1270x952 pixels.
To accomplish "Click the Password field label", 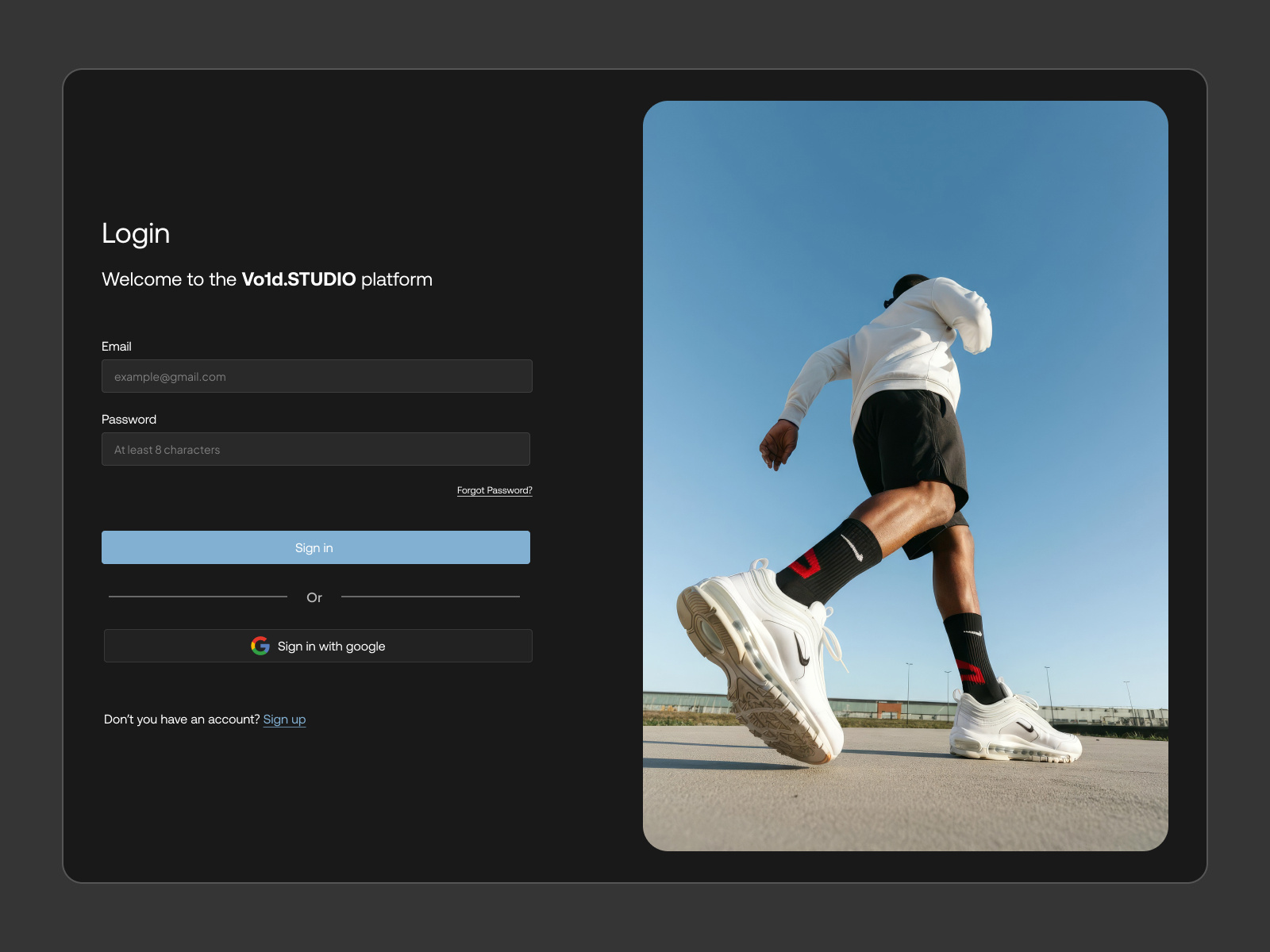I will coord(130,419).
